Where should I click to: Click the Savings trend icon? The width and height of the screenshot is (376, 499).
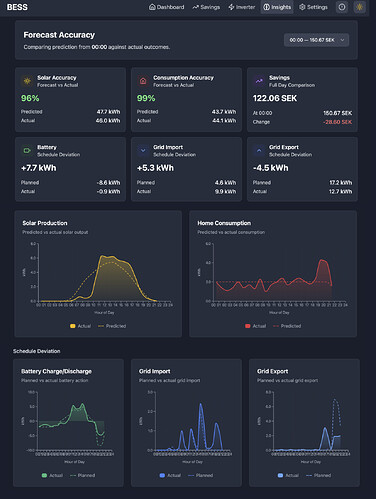pos(259,81)
